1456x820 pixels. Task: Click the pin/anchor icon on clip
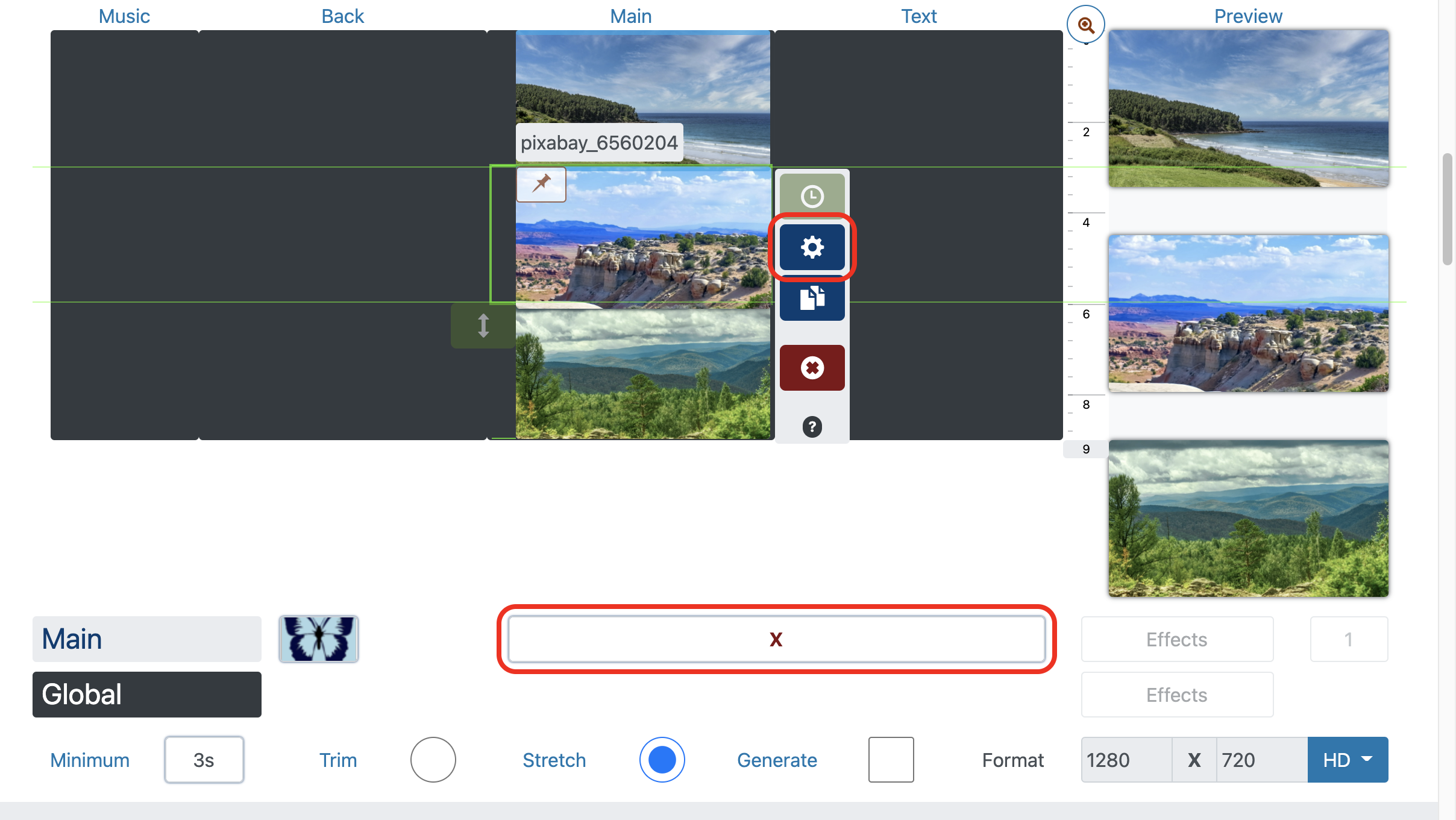(x=541, y=184)
